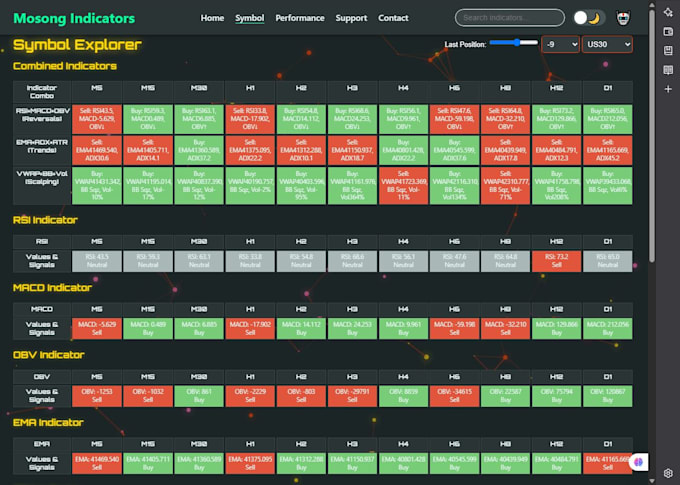Viewport: 680px width, 485px height.
Task: Open the reading mode book icon
Action: pos(668,70)
